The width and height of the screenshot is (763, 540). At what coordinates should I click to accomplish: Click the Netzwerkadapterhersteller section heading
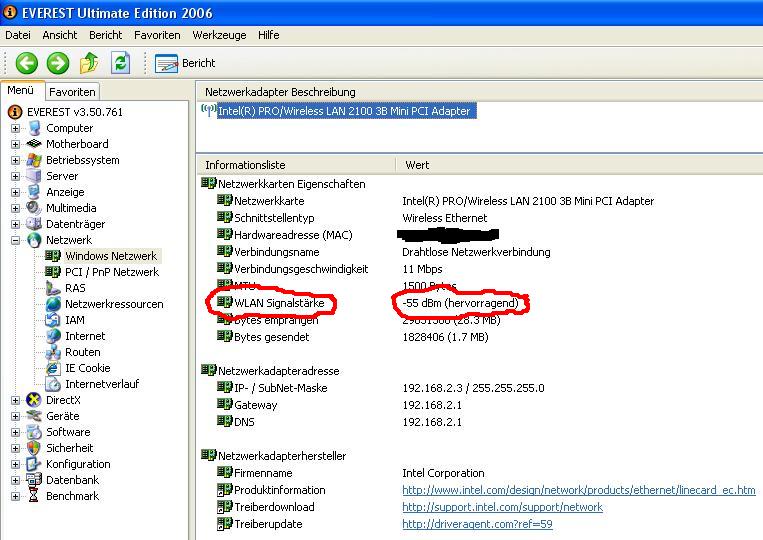(x=282, y=456)
